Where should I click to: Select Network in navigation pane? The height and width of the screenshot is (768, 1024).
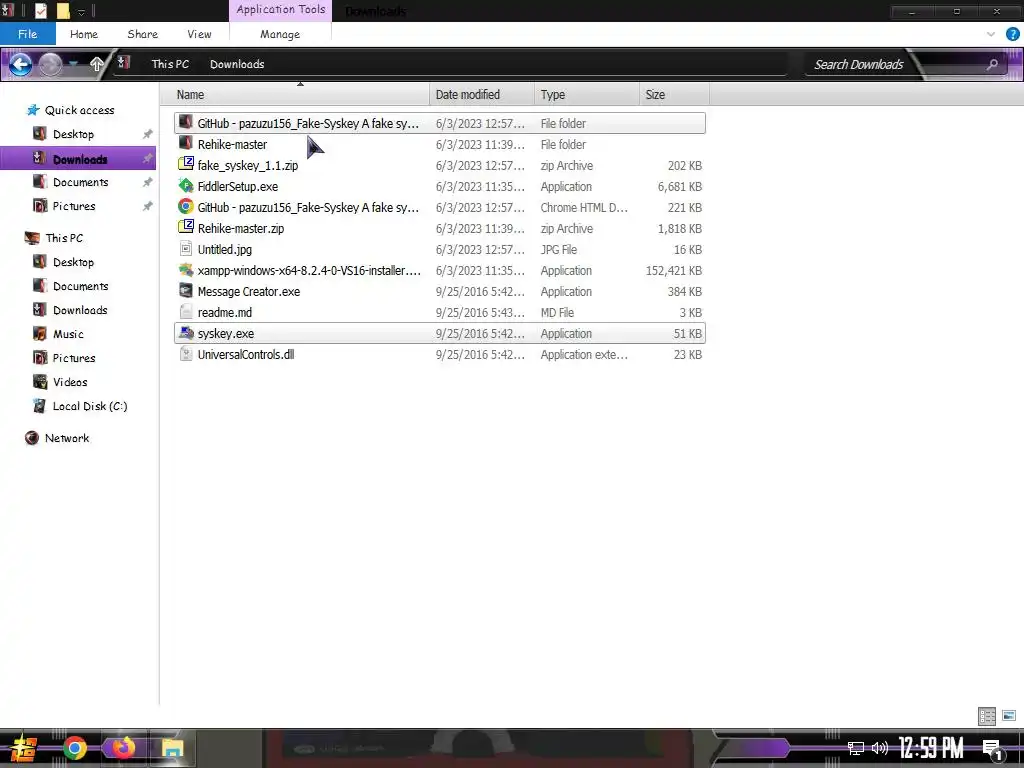(x=67, y=438)
